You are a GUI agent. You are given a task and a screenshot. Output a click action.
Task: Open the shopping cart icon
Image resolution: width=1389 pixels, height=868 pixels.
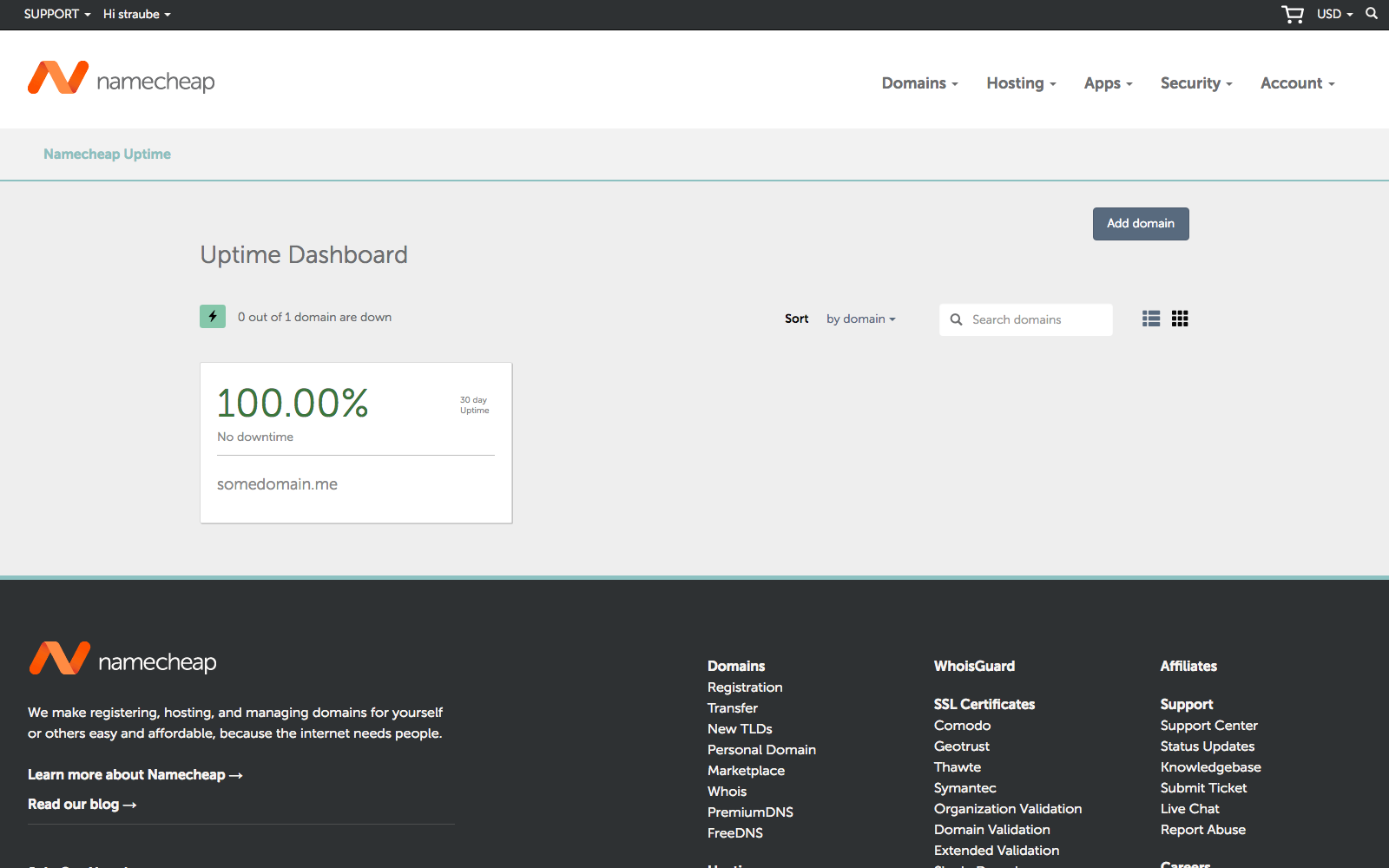[x=1292, y=14]
